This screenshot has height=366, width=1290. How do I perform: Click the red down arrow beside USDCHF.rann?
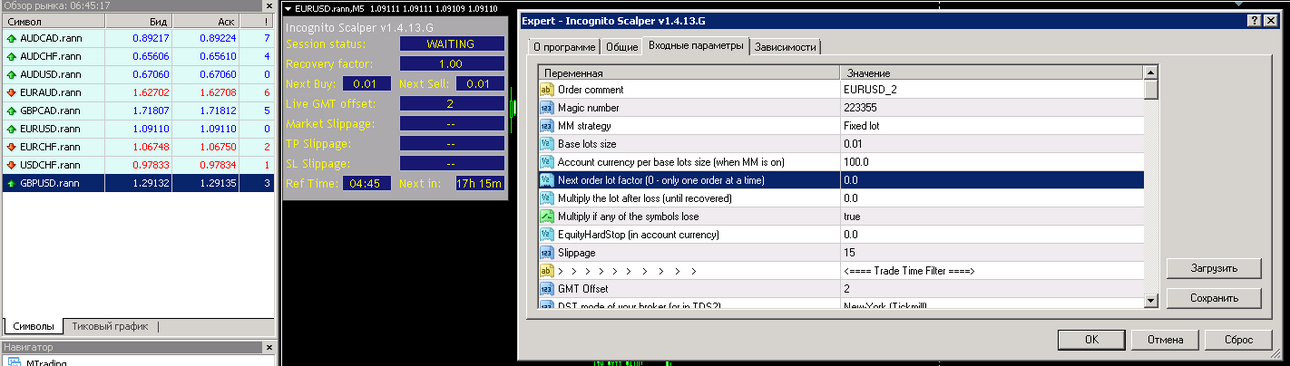pos(11,164)
